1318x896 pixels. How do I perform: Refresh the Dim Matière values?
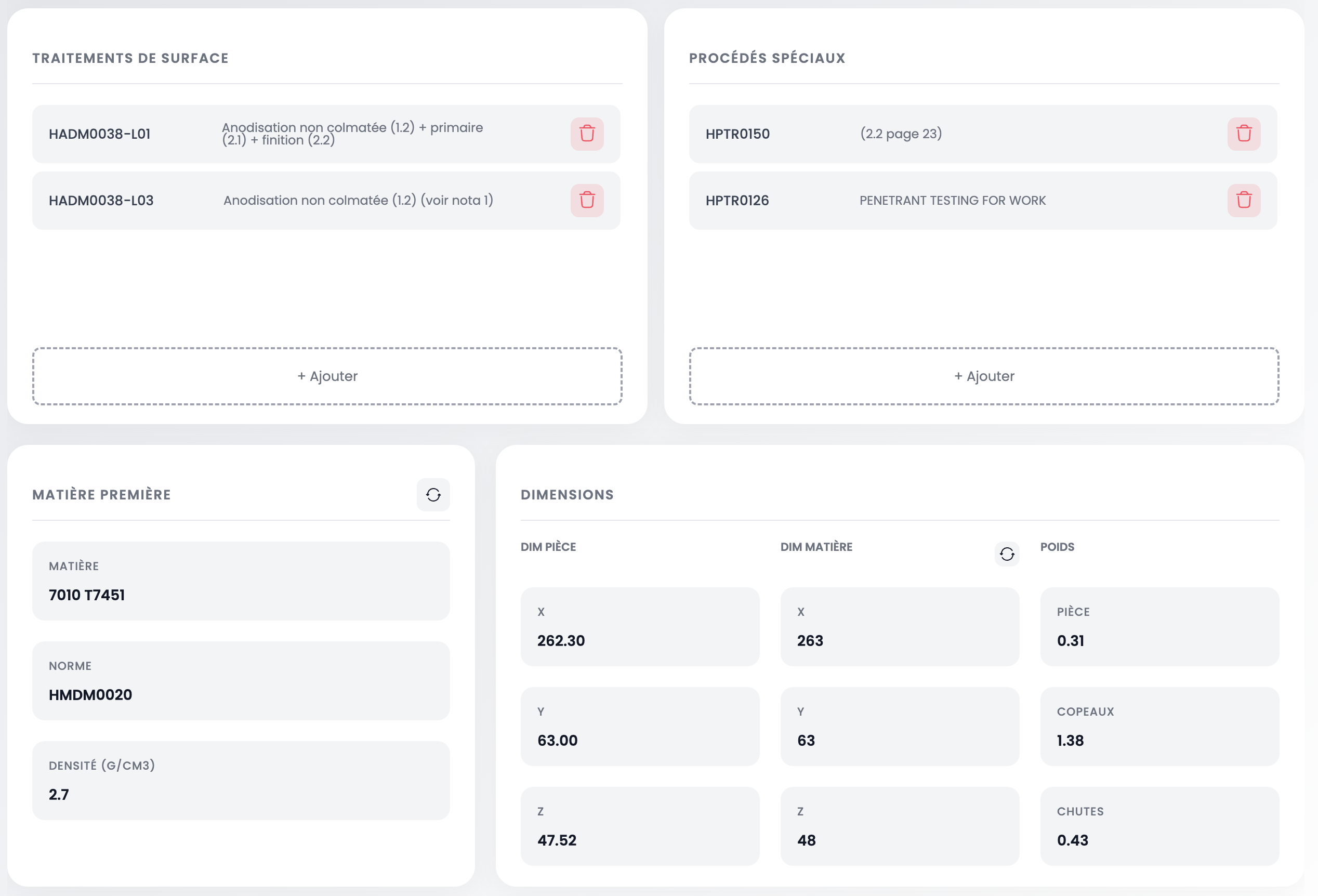tap(1006, 554)
